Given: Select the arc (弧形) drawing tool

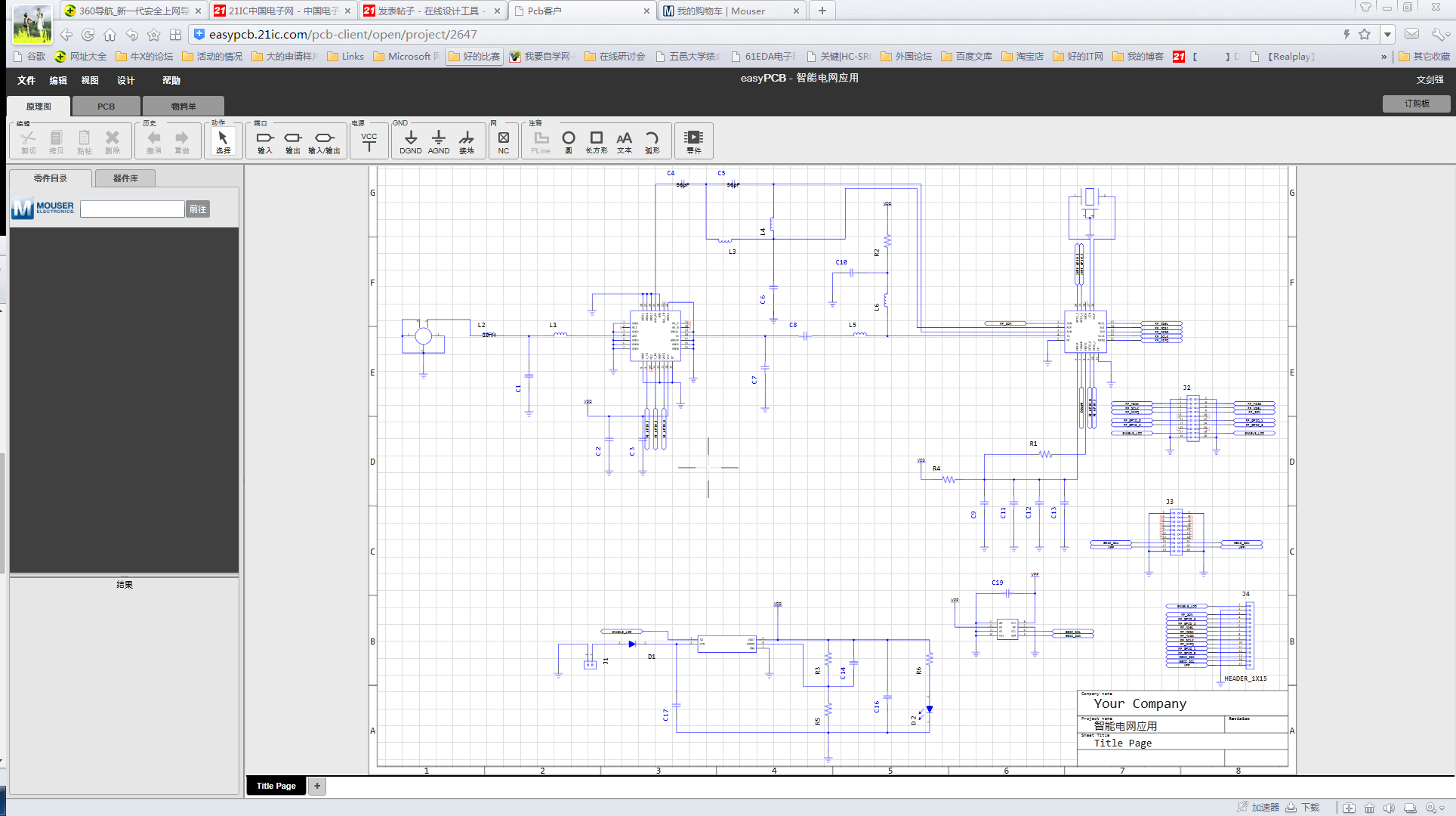Looking at the screenshot, I should pyautogui.click(x=652, y=141).
